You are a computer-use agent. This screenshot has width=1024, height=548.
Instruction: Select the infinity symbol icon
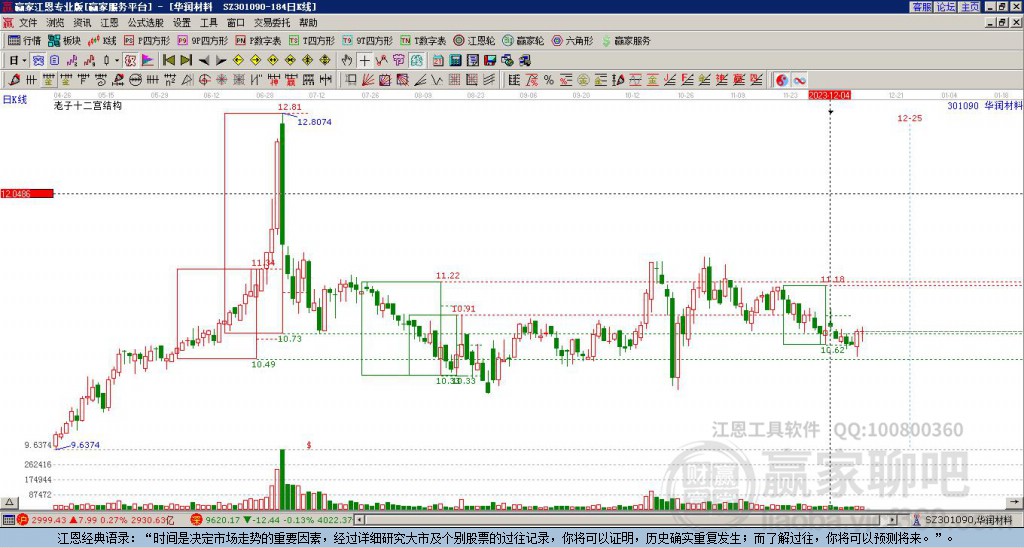coord(799,80)
